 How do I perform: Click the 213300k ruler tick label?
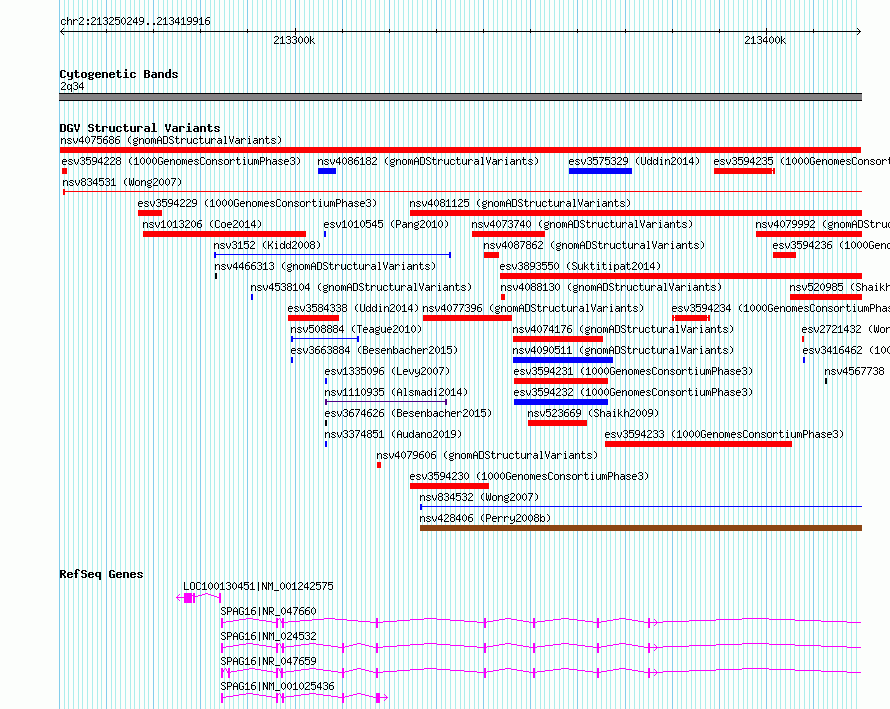[x=293, y=40]
